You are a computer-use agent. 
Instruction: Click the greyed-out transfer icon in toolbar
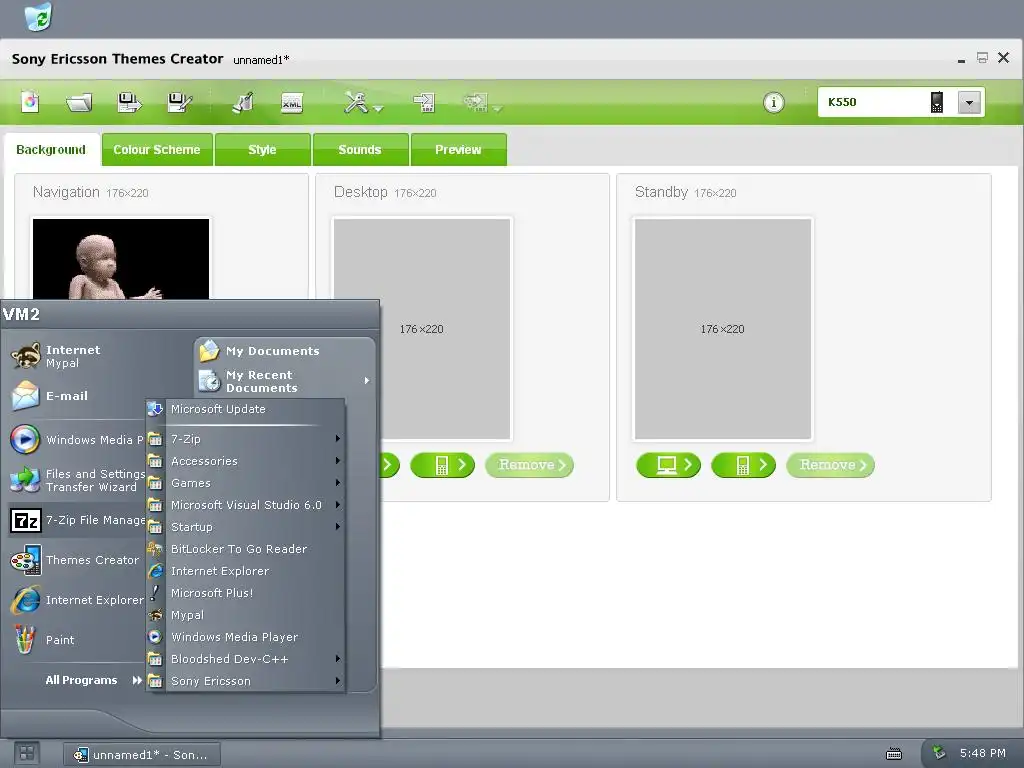[x=475, y=102]
